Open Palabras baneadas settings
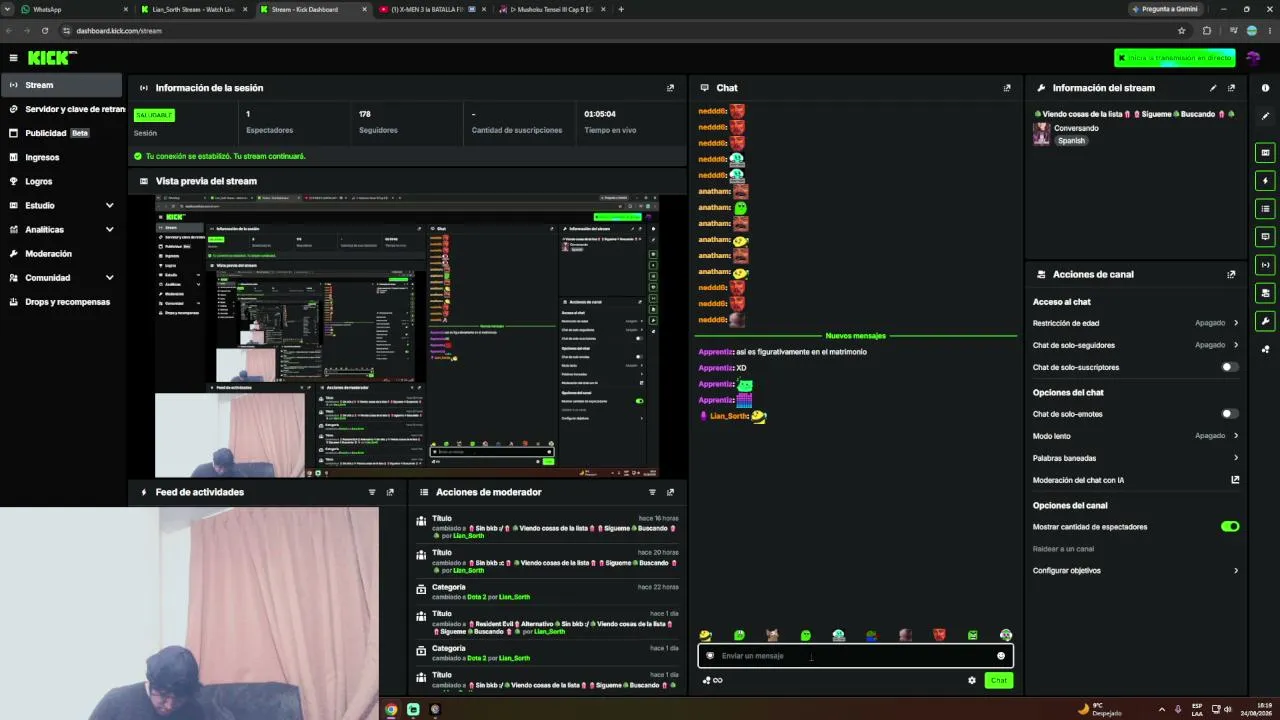Viewport: 1280px width, 720px height. [1136, 458]
